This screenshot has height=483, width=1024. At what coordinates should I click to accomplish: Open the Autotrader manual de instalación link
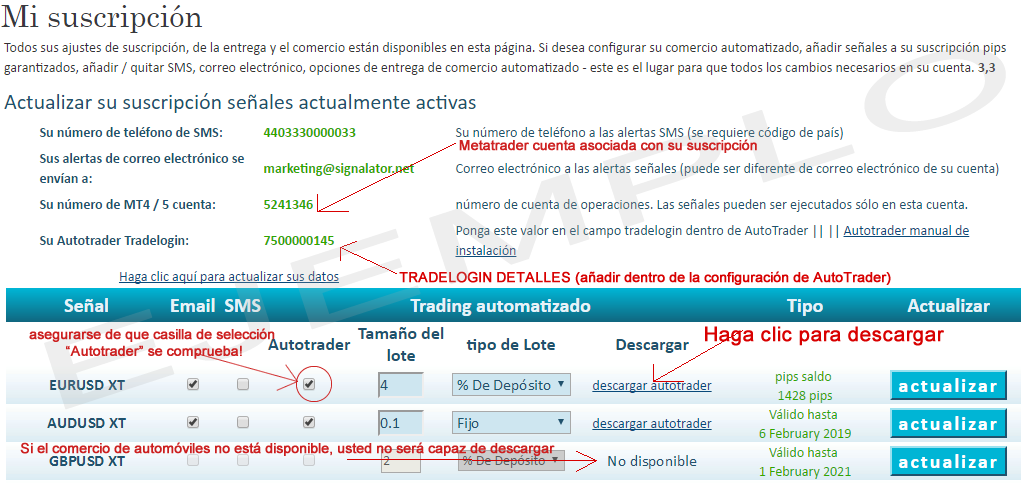[x=712, y=241]
